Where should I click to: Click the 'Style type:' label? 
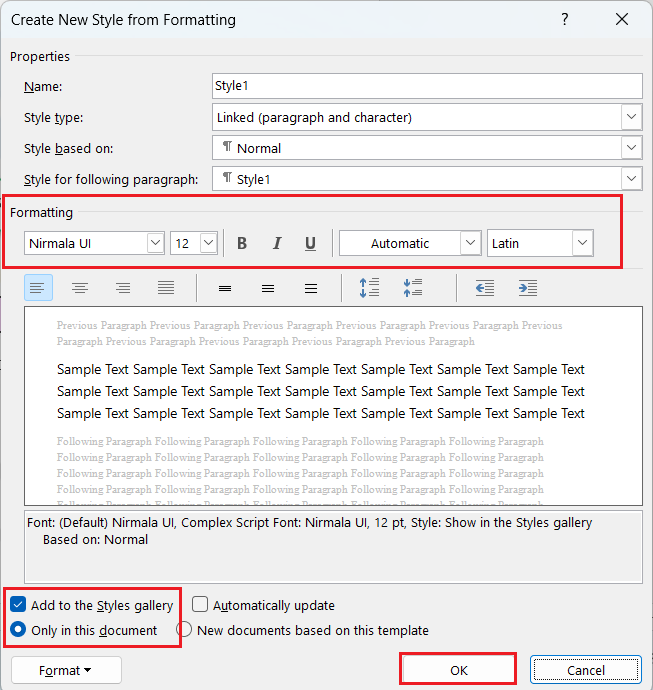[x=53, y=118]
